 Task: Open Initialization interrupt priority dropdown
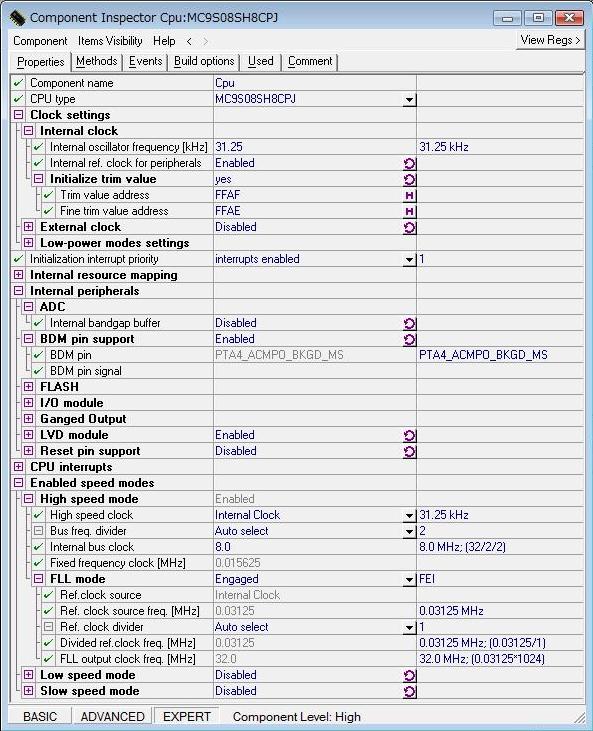click(409, 259)
